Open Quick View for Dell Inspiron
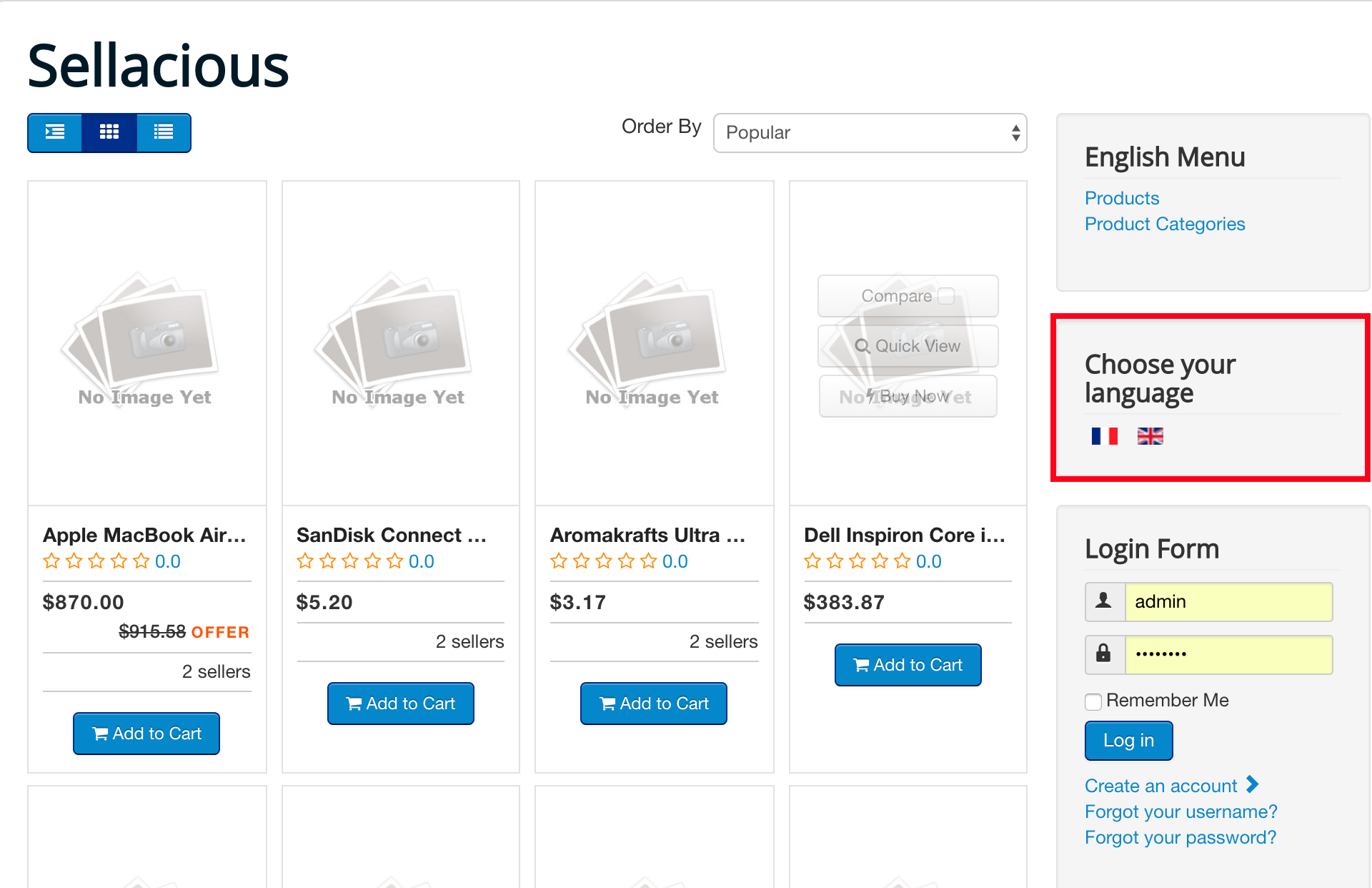1372x888 pixels. pos(908,346)
